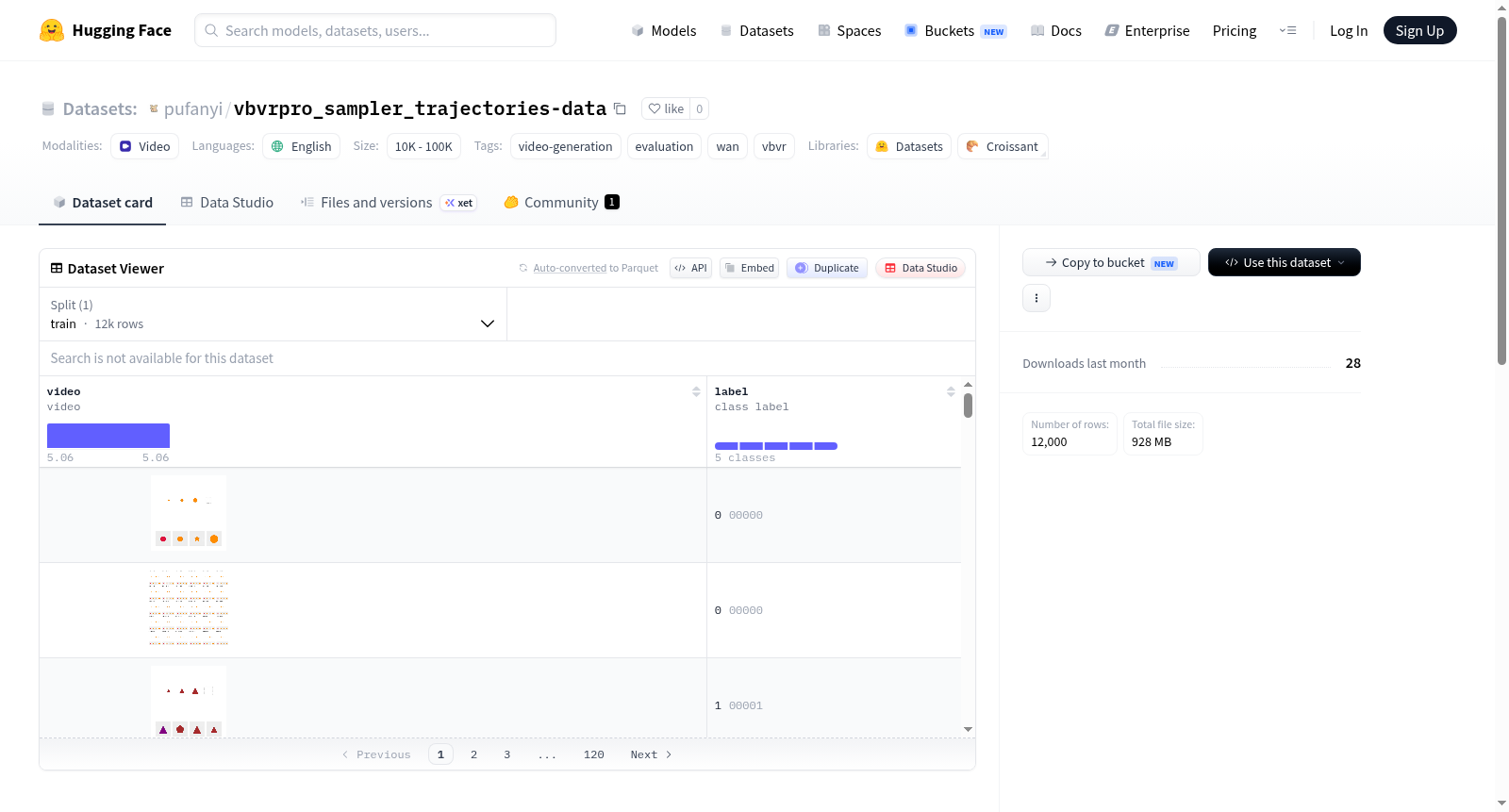Click the Dataset Viewer table icon
1509x812 pixels.
[57, 269]
